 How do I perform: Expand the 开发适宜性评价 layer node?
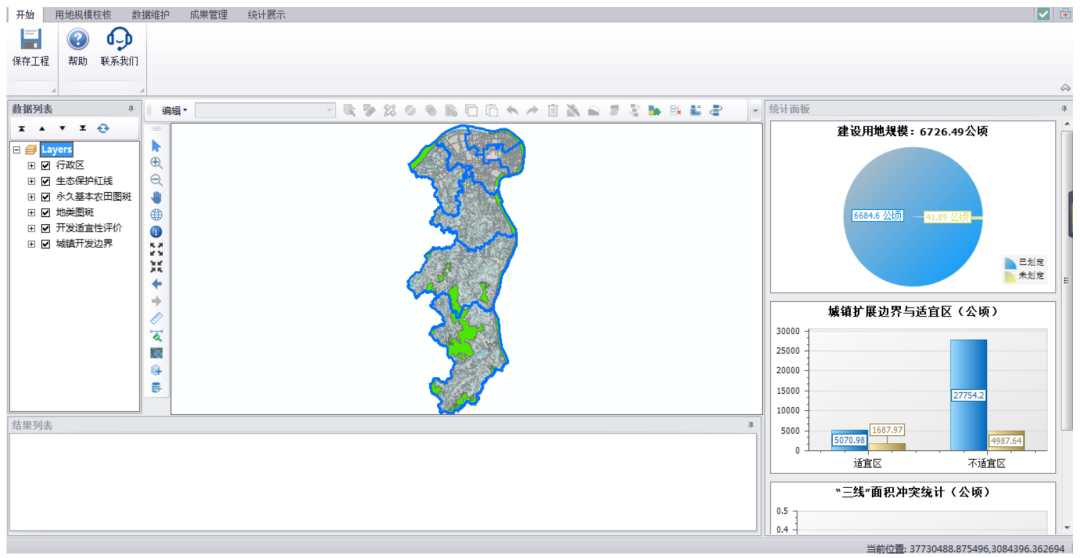click(x=31, y=228)
